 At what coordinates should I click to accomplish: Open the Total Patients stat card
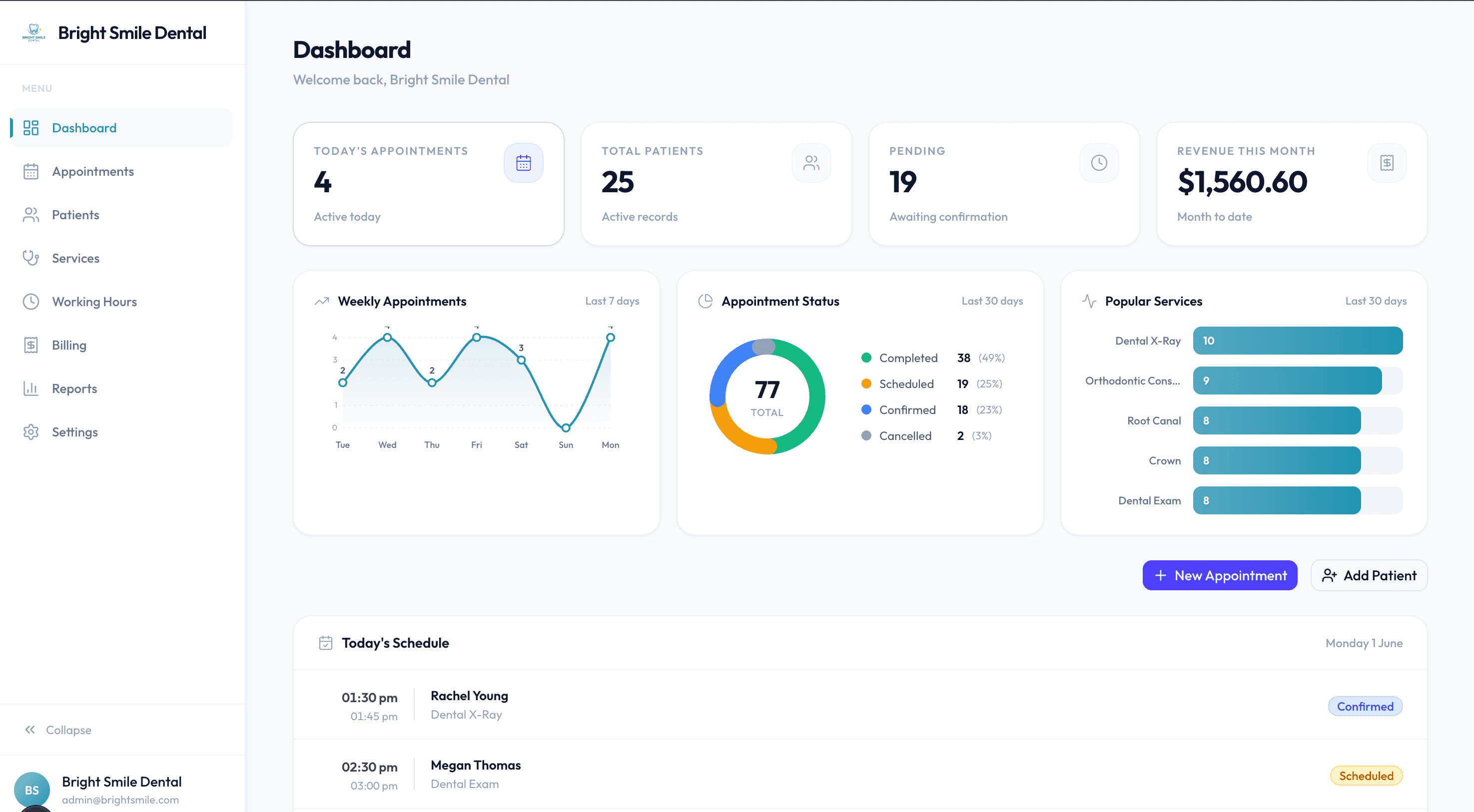tap(717, 184)
